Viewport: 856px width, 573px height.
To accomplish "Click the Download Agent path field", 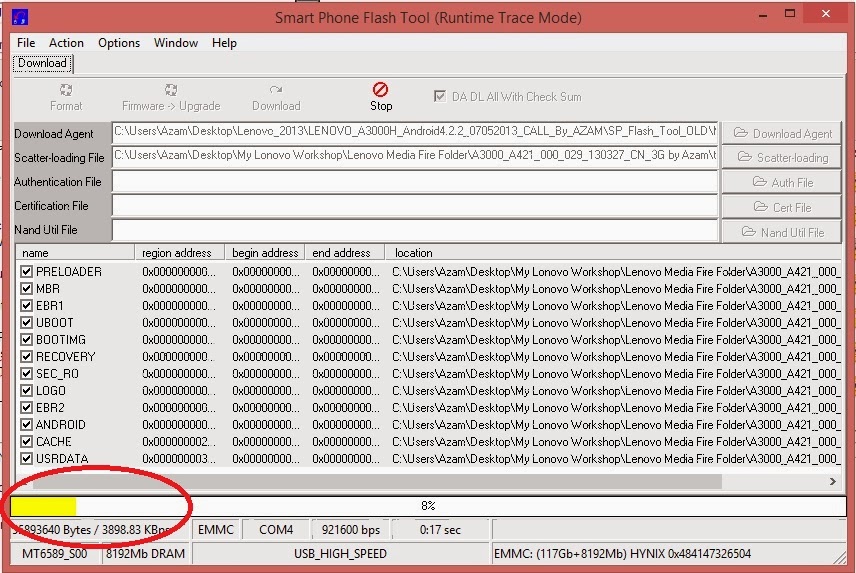I will click(414, 133).
